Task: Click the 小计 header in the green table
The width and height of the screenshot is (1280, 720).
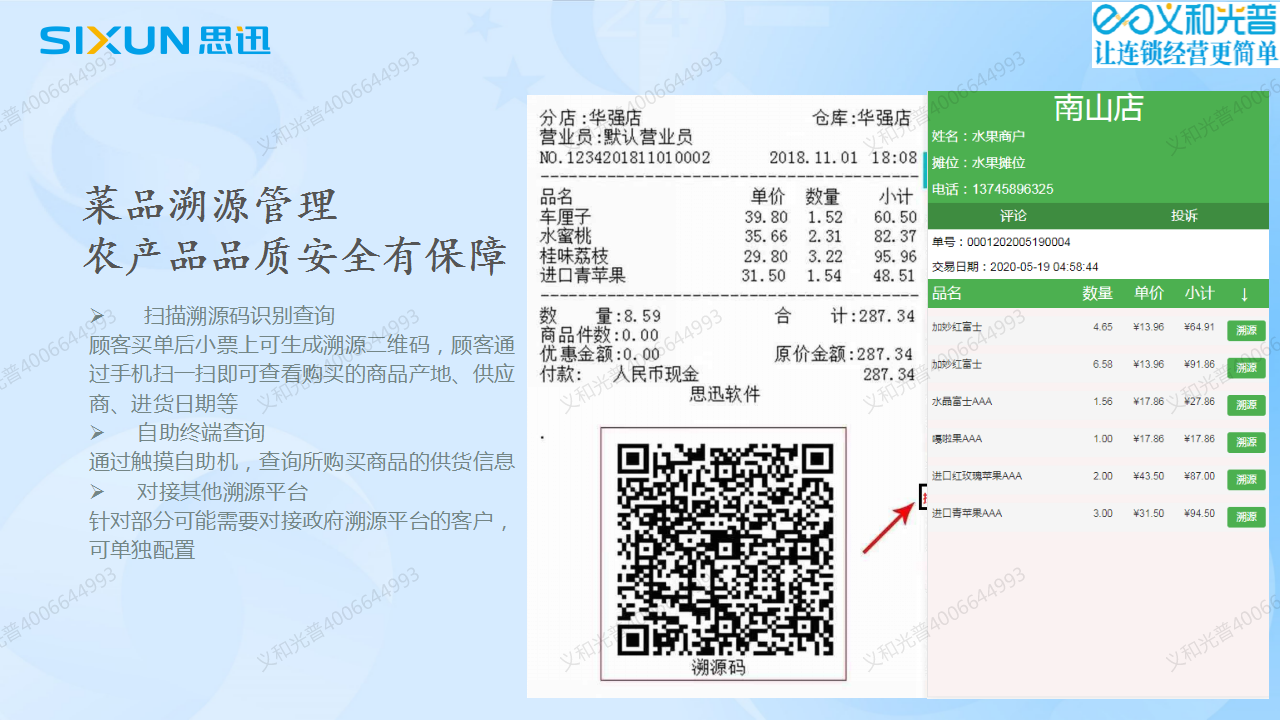Action: [x=1199, y=293]
